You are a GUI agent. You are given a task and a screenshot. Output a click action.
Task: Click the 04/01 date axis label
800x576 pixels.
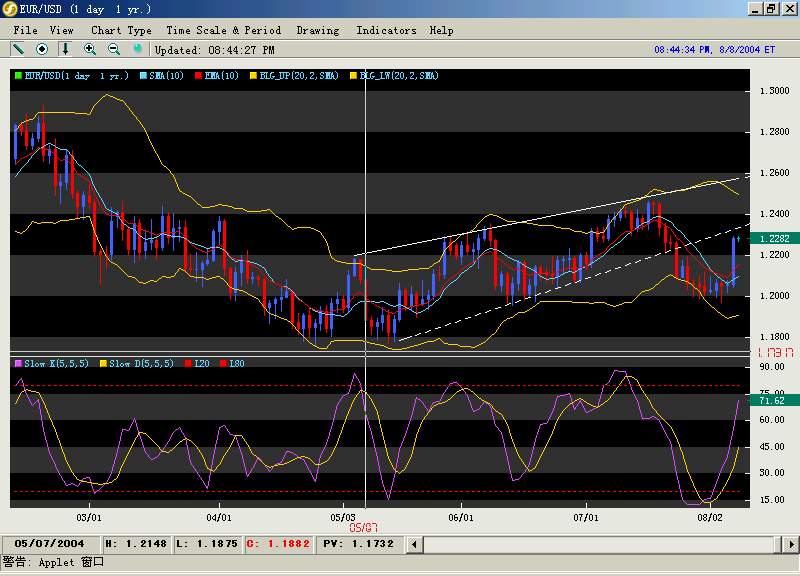[219, 517]
